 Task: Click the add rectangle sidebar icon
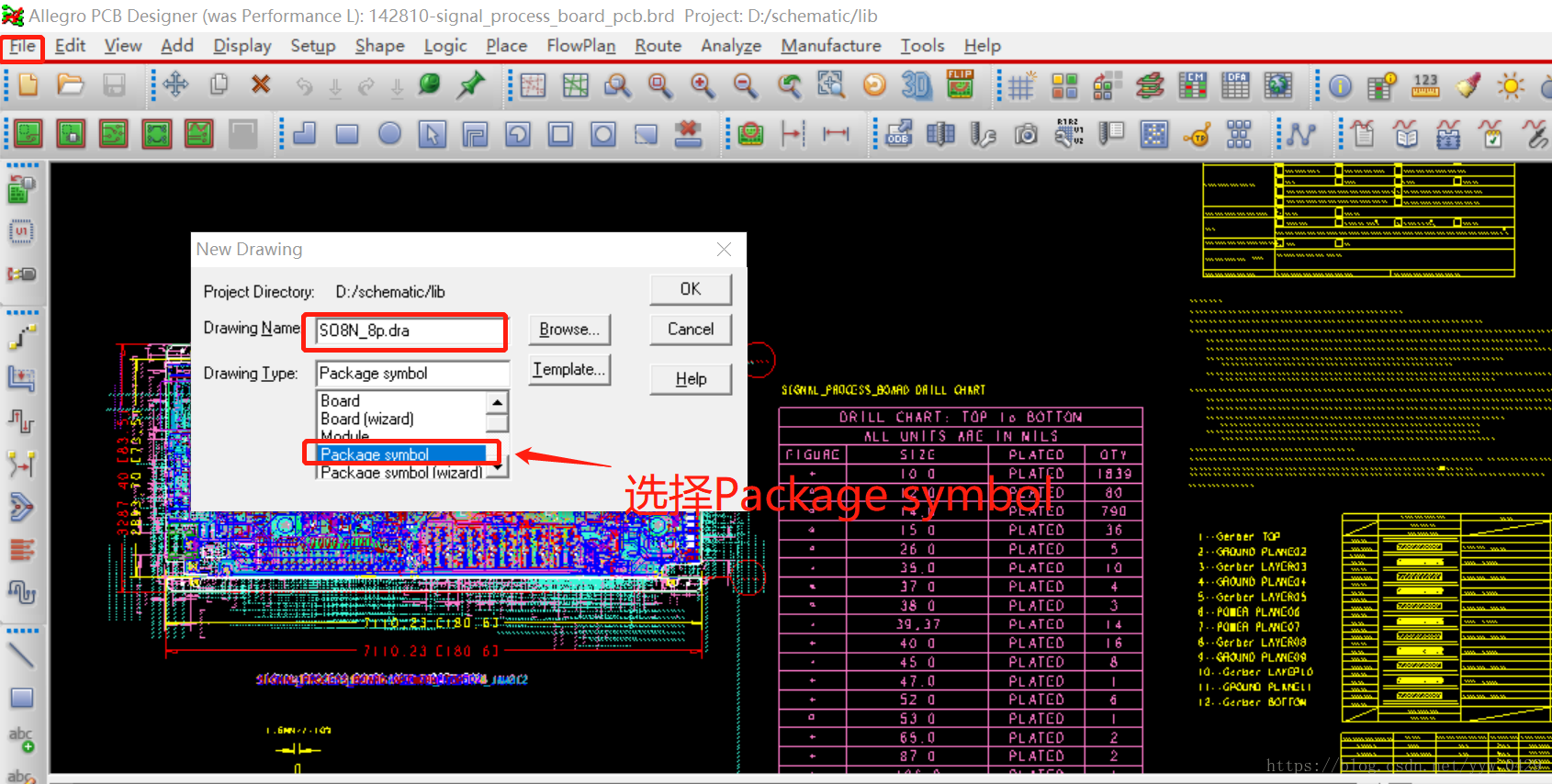point(21,698)
